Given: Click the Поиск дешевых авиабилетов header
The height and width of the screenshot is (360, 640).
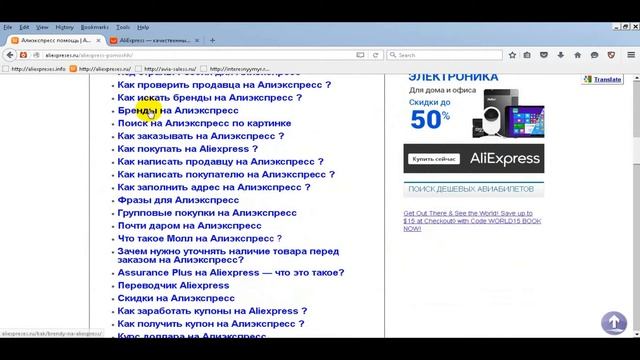Looking at the screenshot, I should pyautogui.click(x=473, y=189).
